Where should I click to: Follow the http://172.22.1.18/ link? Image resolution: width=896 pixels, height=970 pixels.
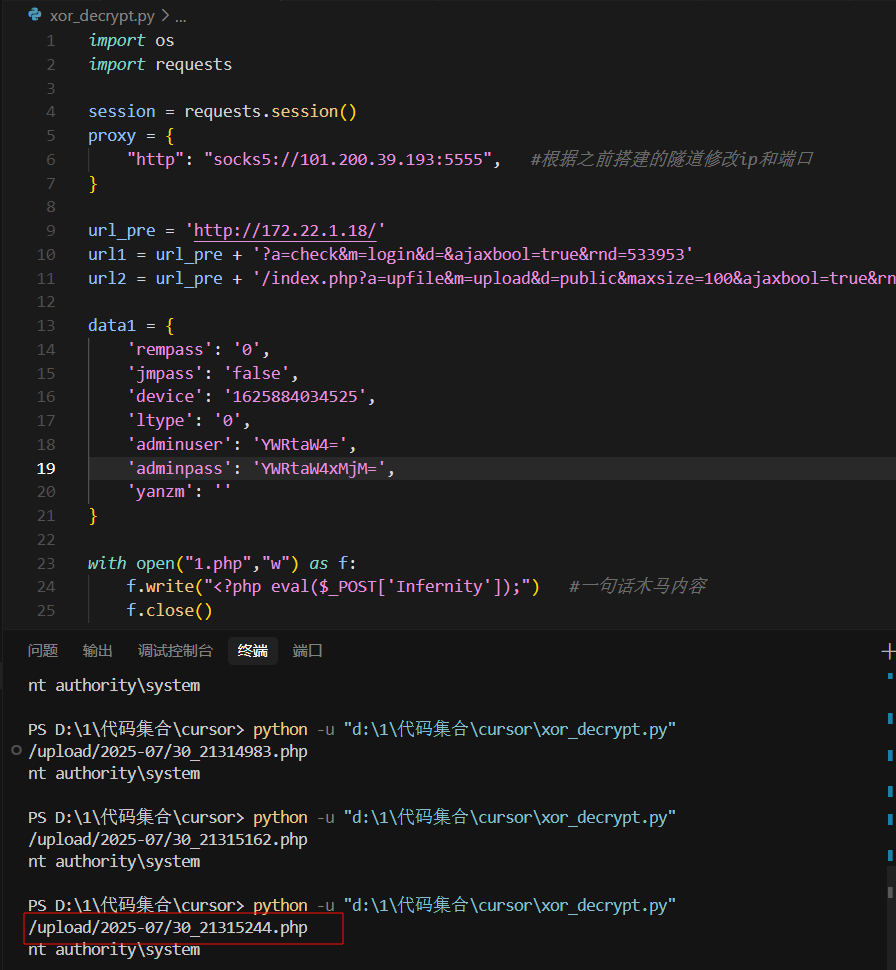click(x=285, y=231)
